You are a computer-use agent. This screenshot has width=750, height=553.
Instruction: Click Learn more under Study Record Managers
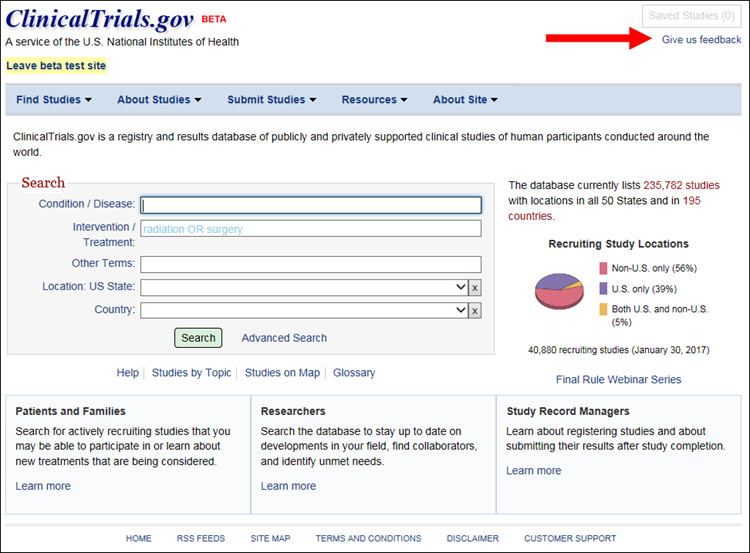[x=534, y=471]
